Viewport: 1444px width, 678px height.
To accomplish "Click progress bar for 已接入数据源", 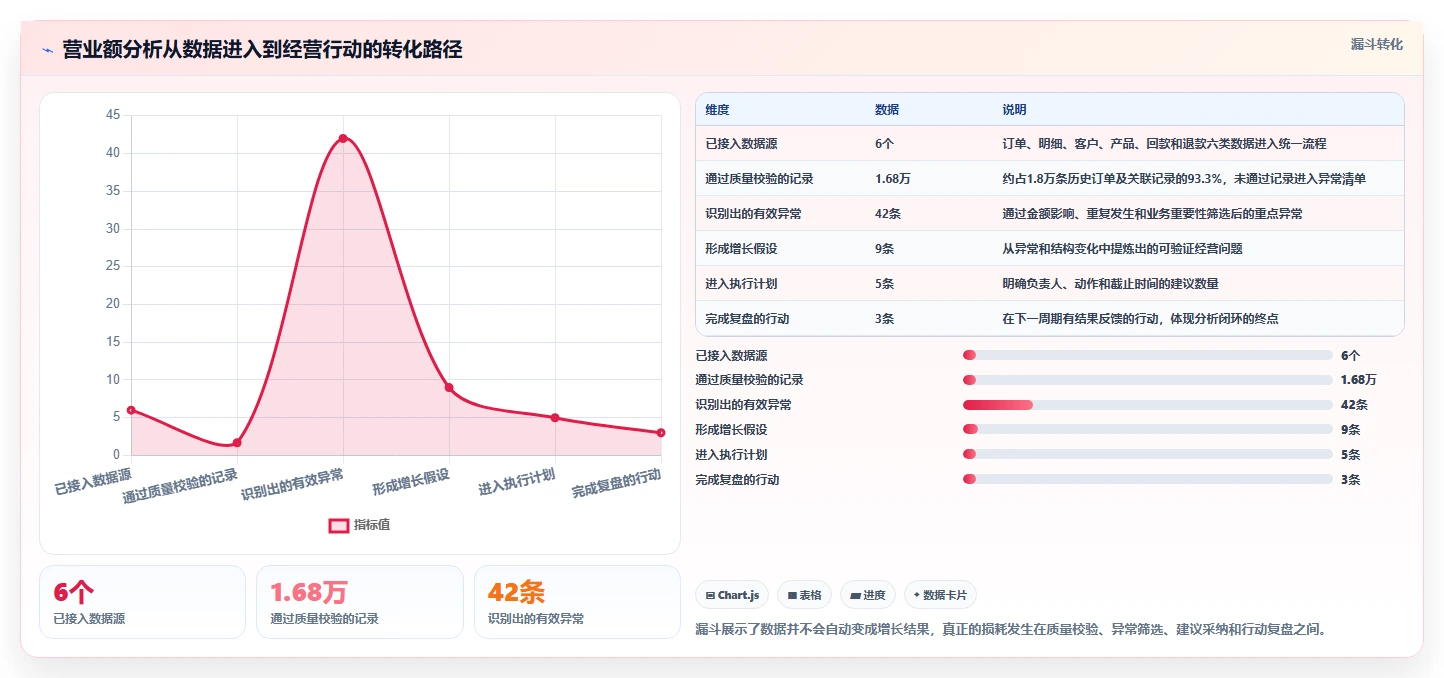I will coord(1148,355).
